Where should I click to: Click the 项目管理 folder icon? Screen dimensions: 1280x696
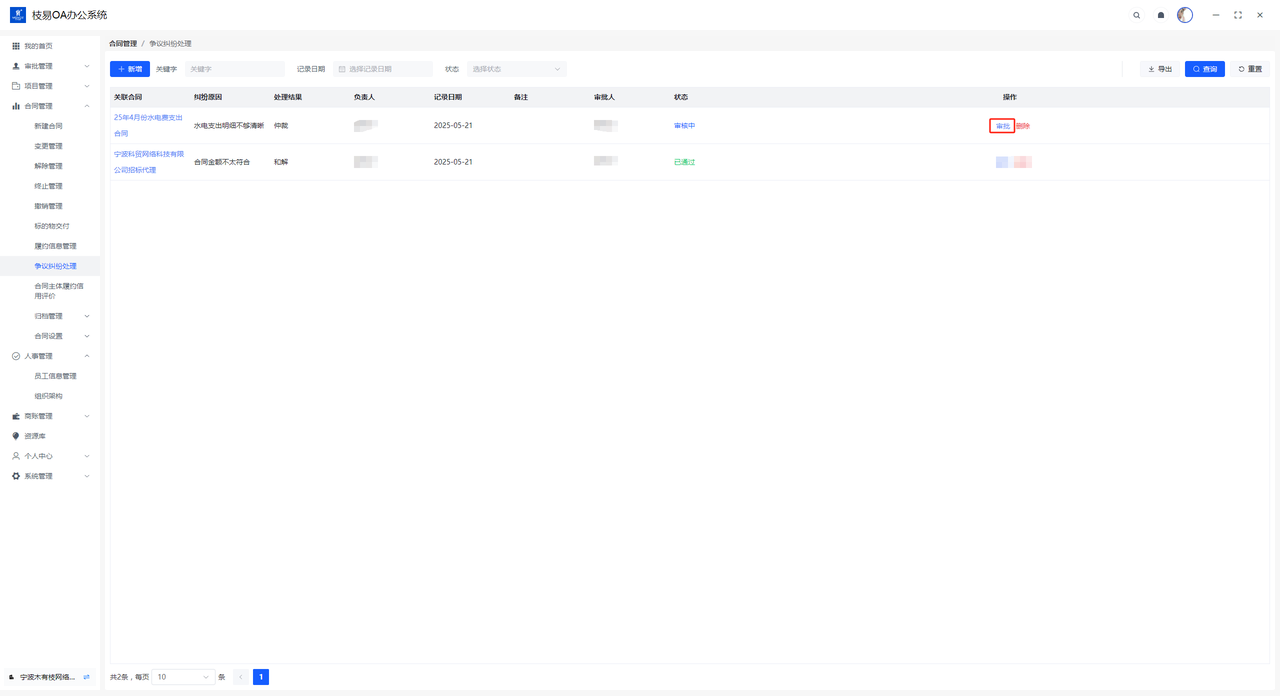tap(15, 86)
